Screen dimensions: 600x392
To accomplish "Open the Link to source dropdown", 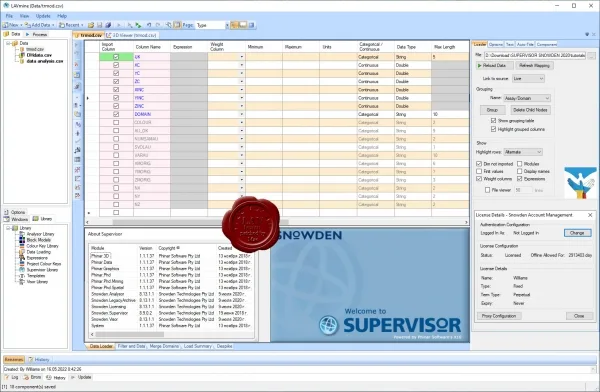I will pyautogui.click(x=528, y=78).
